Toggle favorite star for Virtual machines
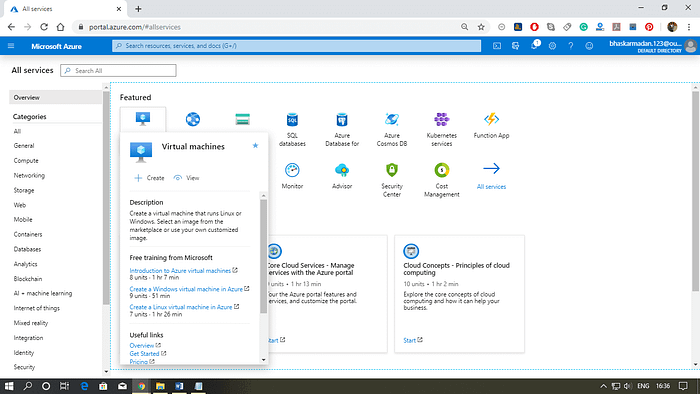This screenshot has height=394, width=700. click(x=255, y=145)
